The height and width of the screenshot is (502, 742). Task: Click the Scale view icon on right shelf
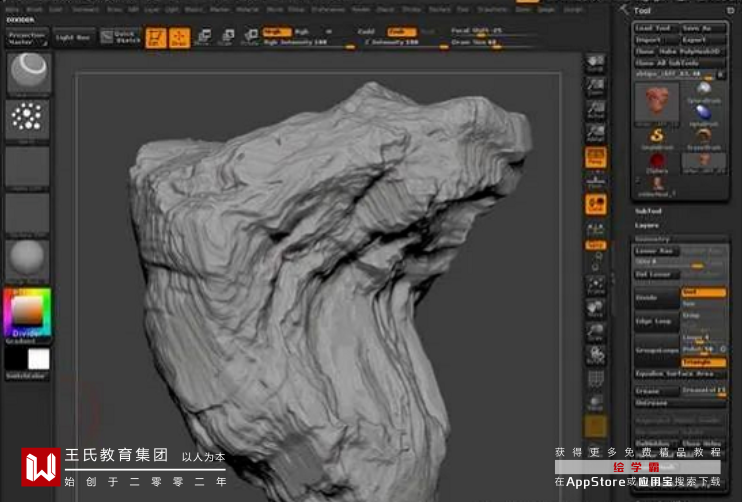coord(595,332)
